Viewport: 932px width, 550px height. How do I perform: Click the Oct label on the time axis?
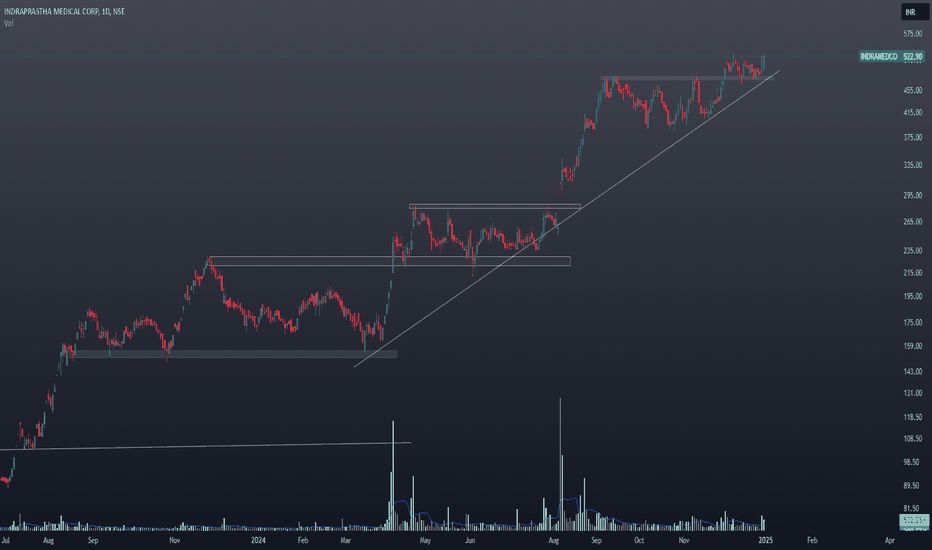coord(639,540)
